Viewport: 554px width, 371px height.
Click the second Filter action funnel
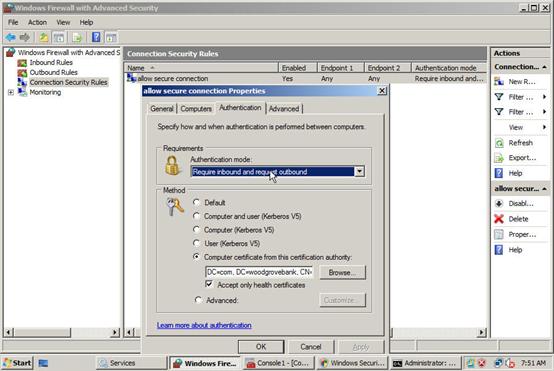coord(499,112)
